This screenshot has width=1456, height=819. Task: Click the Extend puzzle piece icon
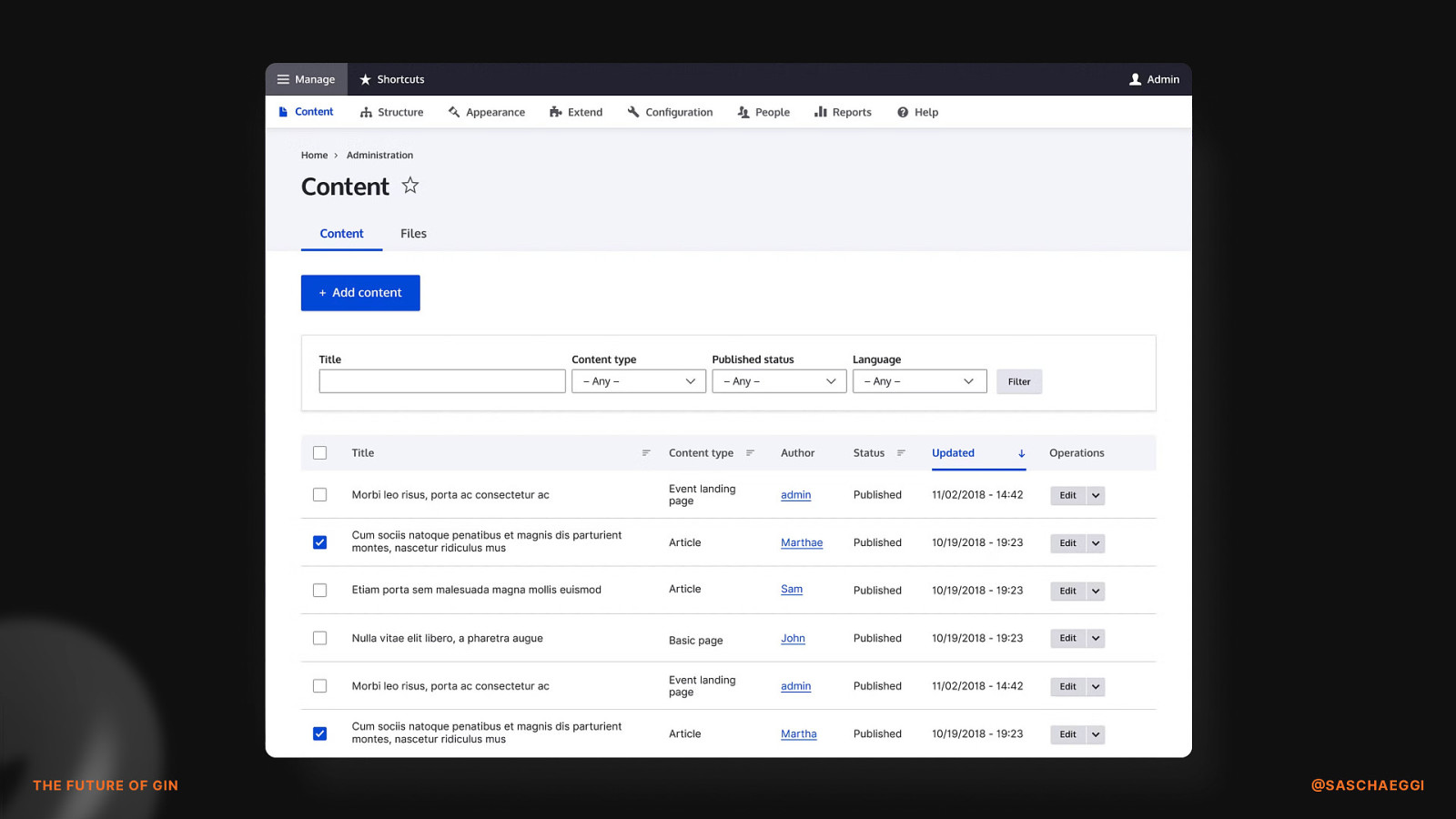coord(555,112)
